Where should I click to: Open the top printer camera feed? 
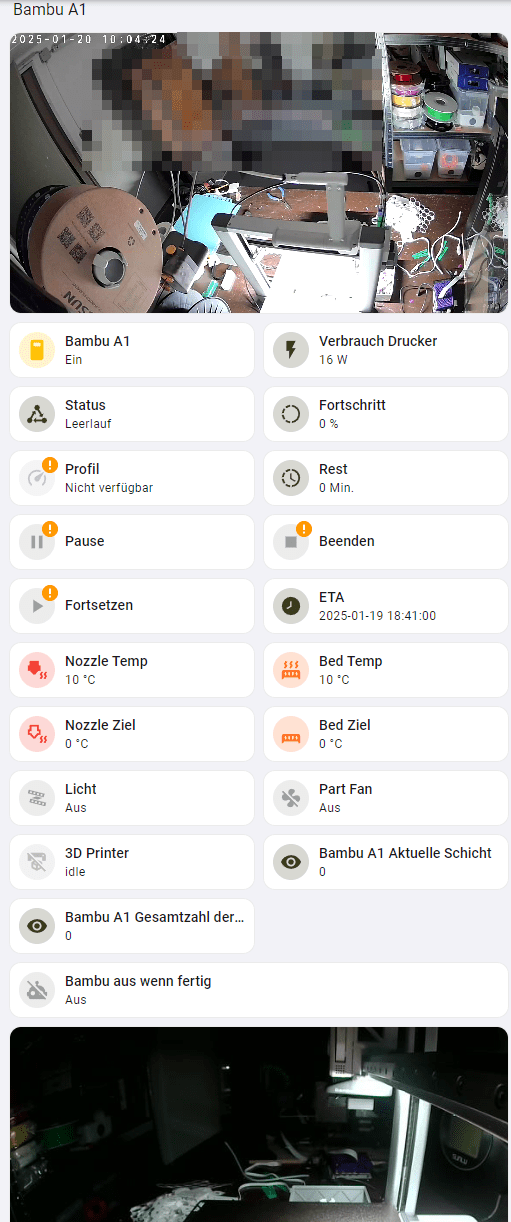pyautogui.click(x=259, y=172)
